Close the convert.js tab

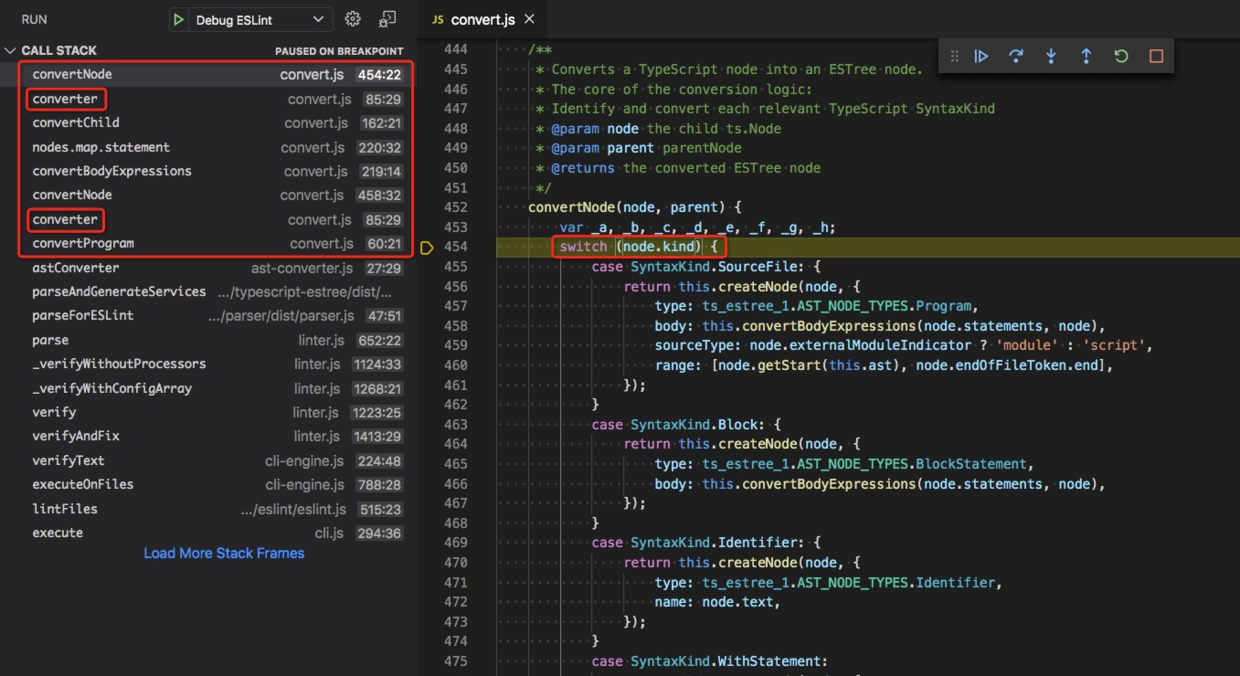point(529,18)
